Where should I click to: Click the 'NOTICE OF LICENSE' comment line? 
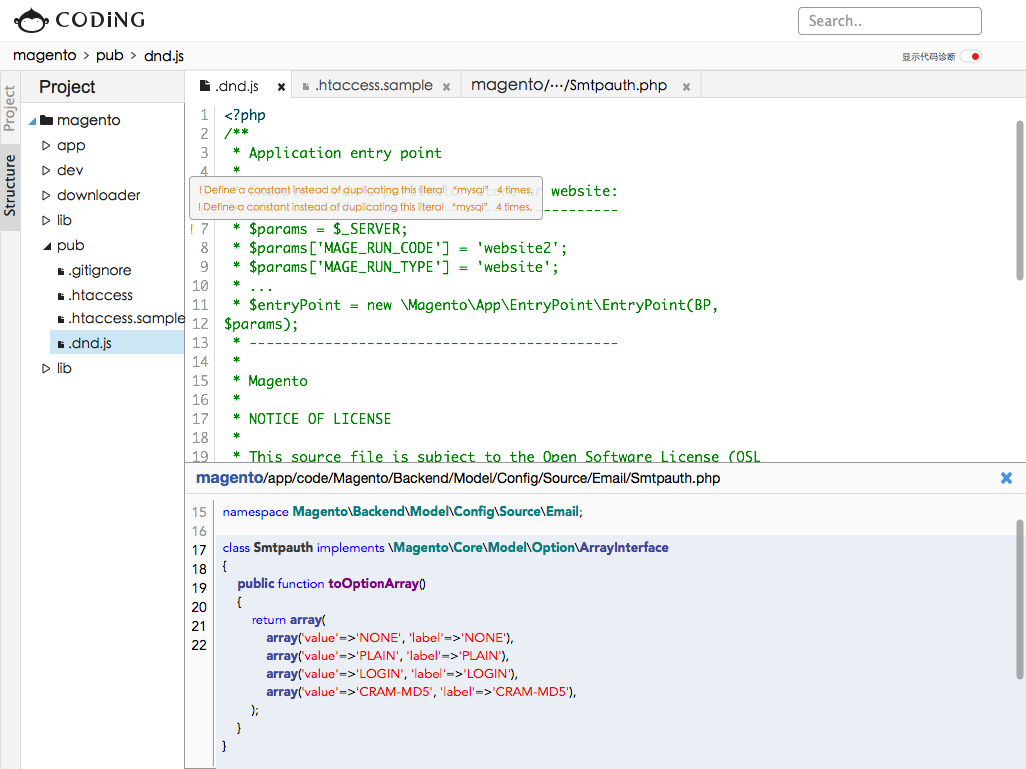coord(319,419)
